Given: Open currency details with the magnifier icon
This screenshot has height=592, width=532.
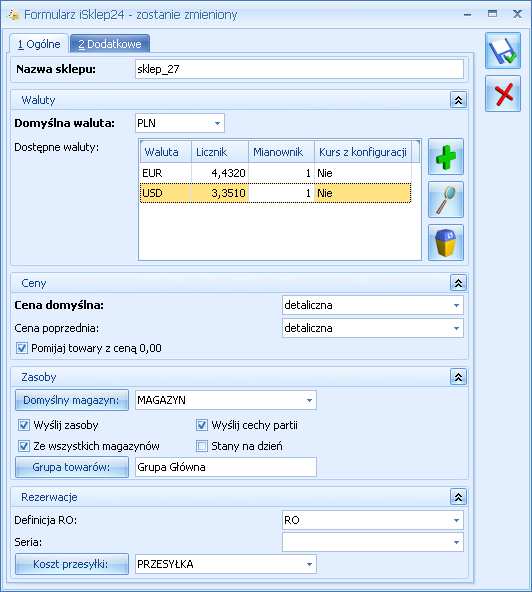Looking at the screenshot, I should [446, 199].
